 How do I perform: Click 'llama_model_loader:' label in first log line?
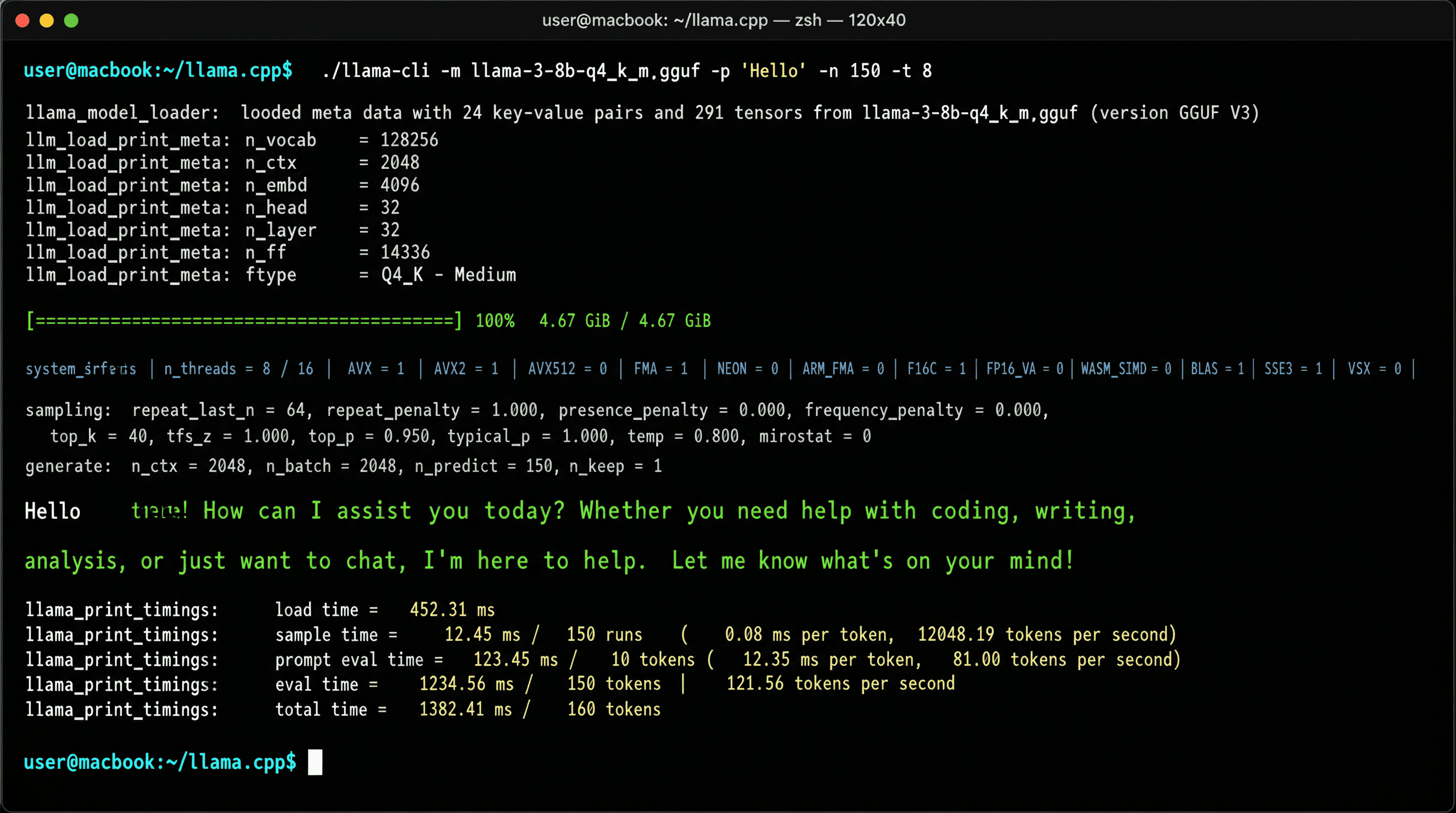[122, 113]
